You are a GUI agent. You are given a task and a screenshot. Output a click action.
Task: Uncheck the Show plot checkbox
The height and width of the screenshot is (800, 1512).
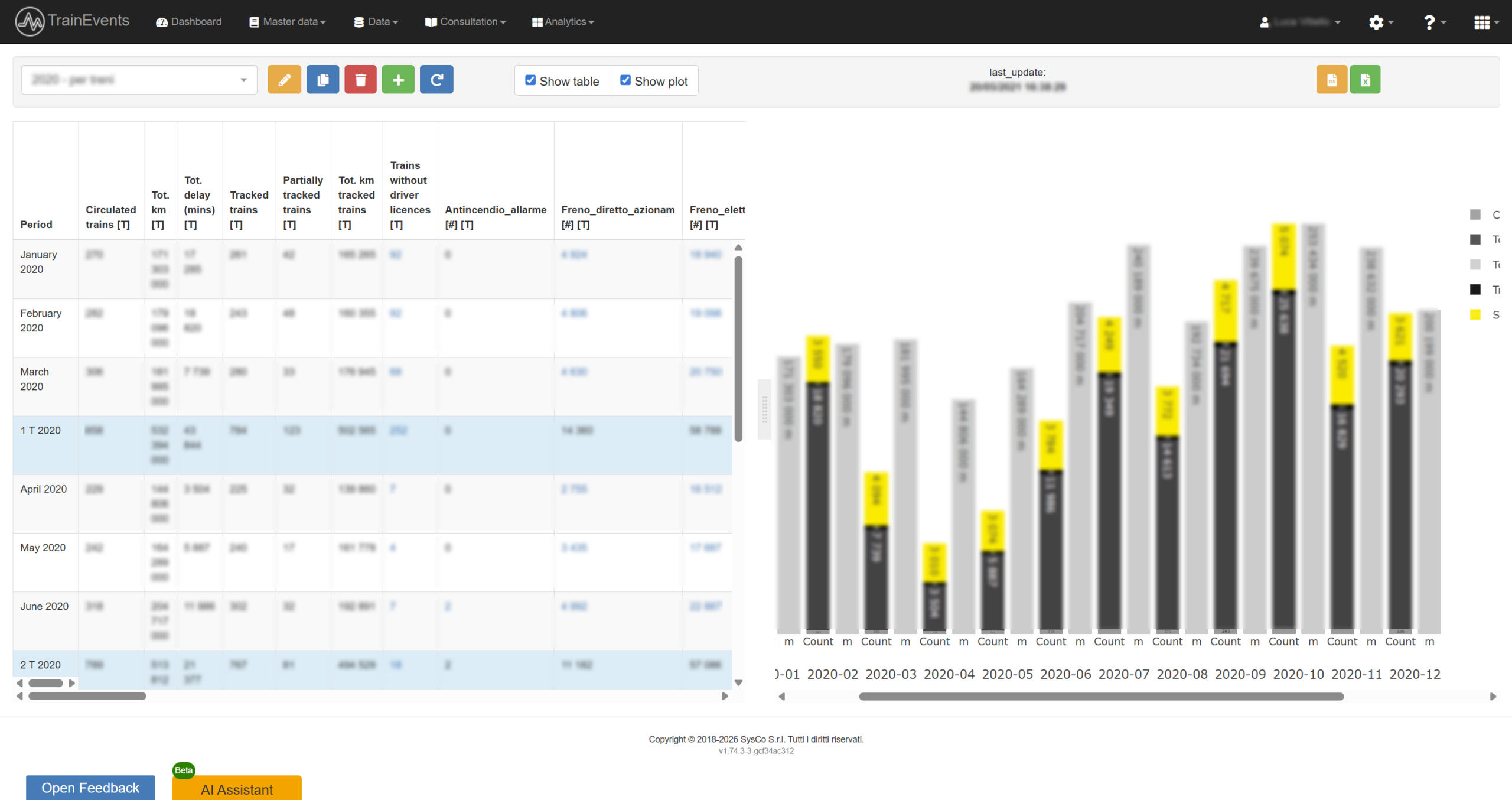click(625, 80)
